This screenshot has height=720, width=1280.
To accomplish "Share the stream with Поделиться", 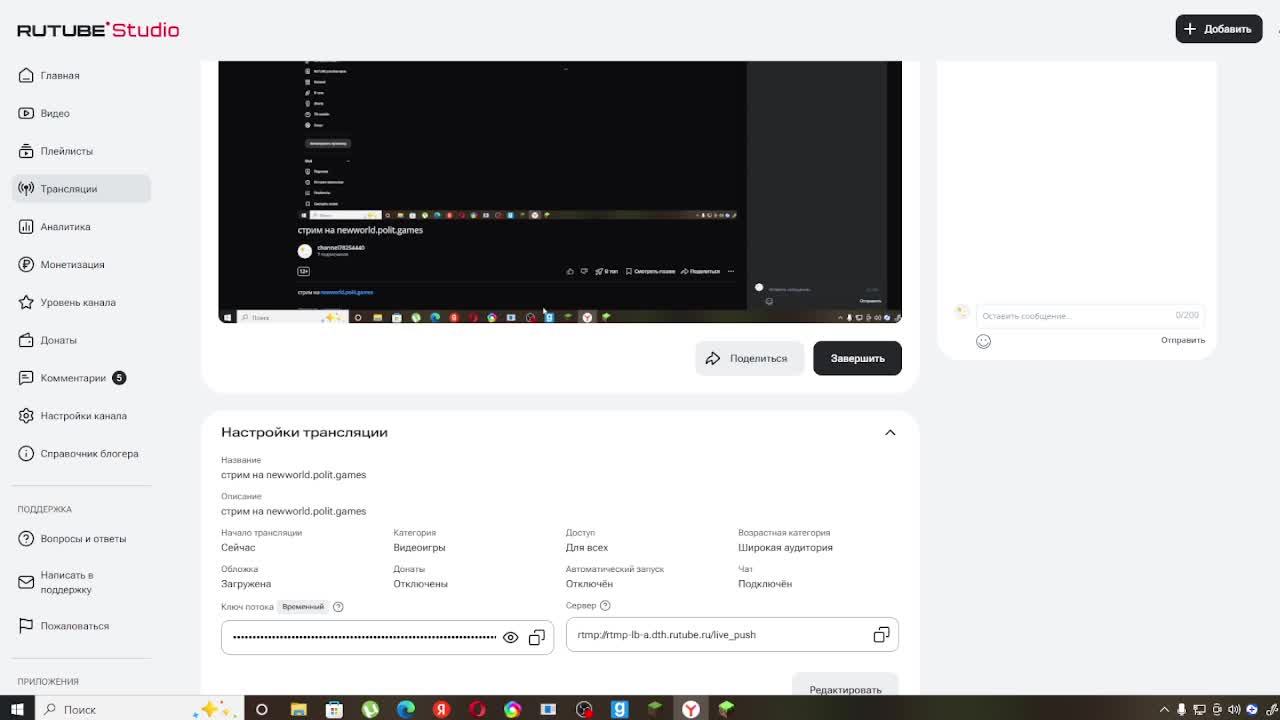I will [749, 358].
